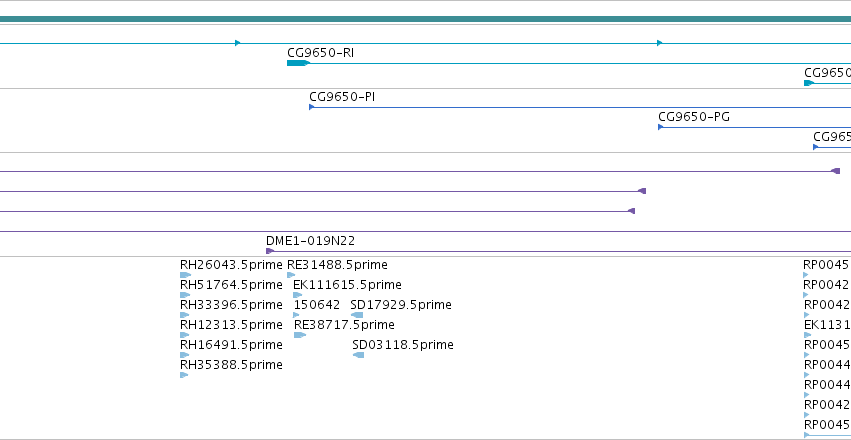Screen dimensions: 851x440
Task: Click the 150642 feature label
Action: [317, 304]
